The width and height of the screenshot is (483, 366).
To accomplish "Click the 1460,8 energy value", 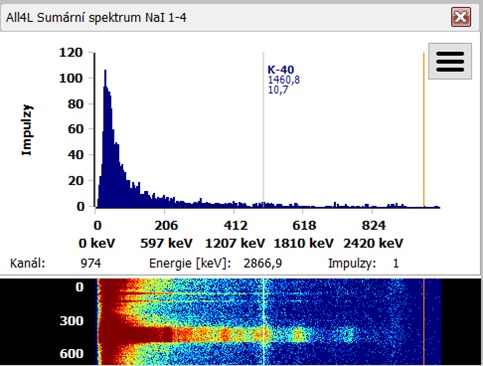I will tap(284, 80).
